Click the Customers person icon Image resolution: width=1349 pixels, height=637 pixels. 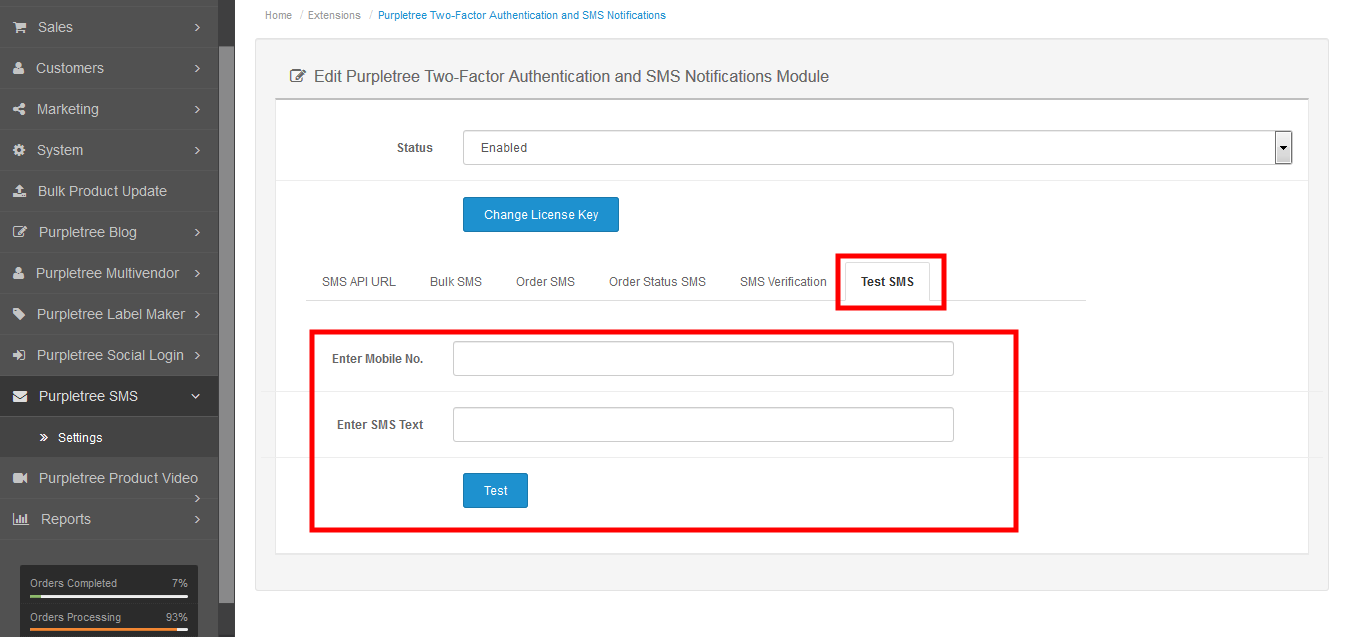pos(18,68)
